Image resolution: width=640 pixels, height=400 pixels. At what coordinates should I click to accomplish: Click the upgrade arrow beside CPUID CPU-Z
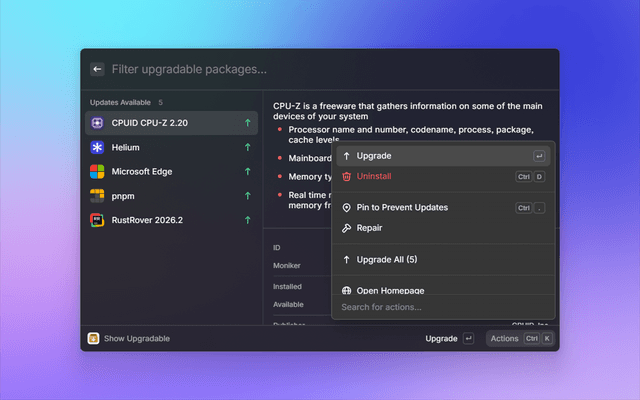pos(247,123)
